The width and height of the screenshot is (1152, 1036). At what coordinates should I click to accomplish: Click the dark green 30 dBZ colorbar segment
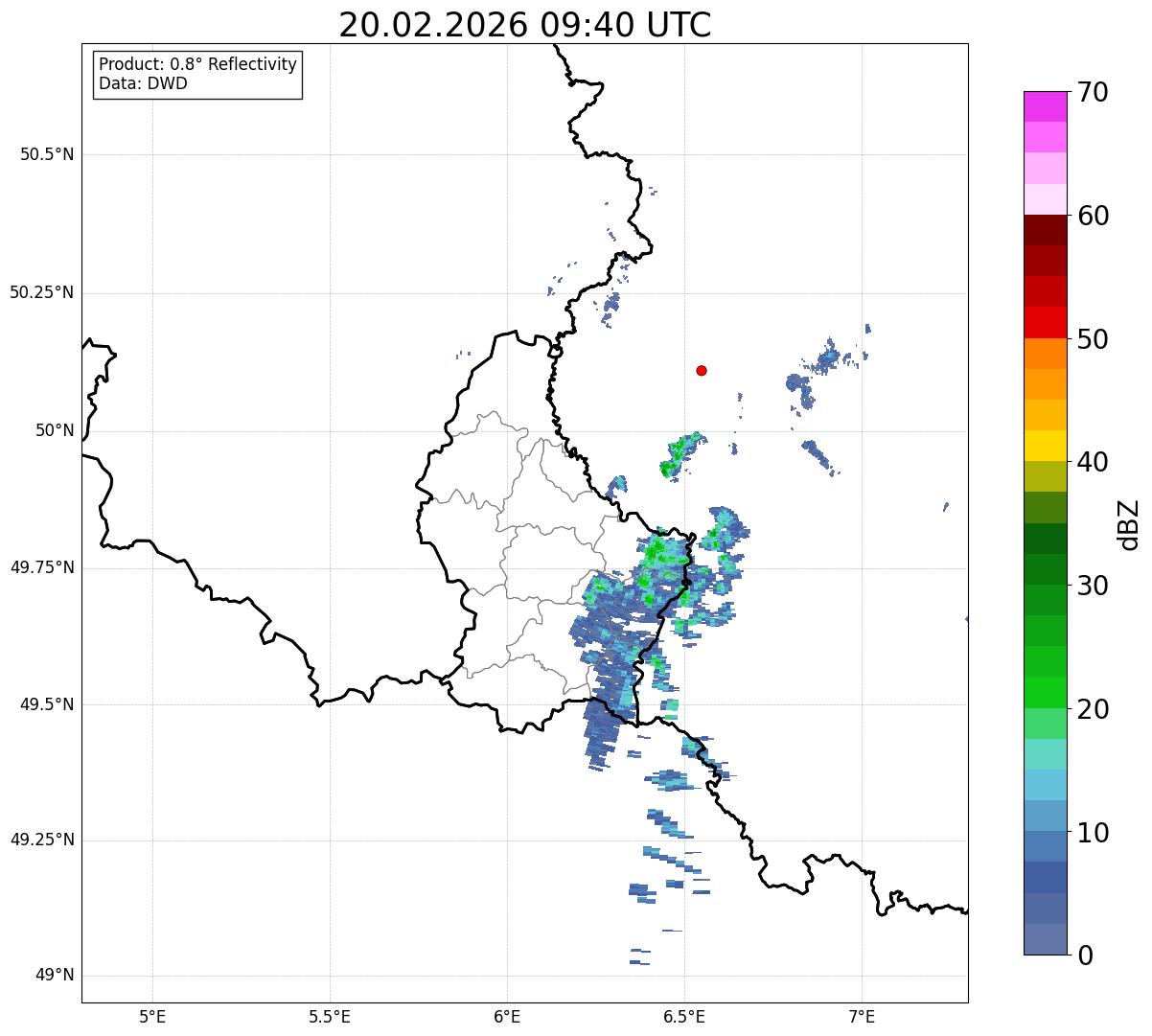coord(1045,569)
